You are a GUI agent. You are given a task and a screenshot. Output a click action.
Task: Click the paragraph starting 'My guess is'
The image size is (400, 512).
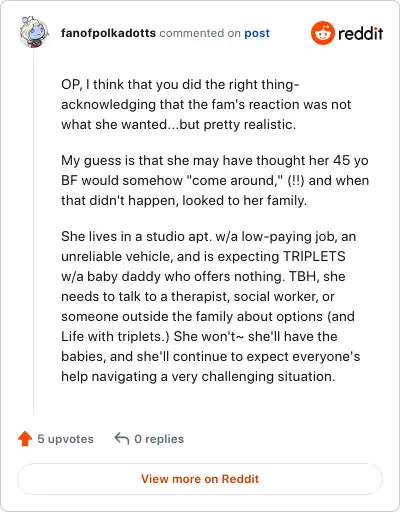215,180
